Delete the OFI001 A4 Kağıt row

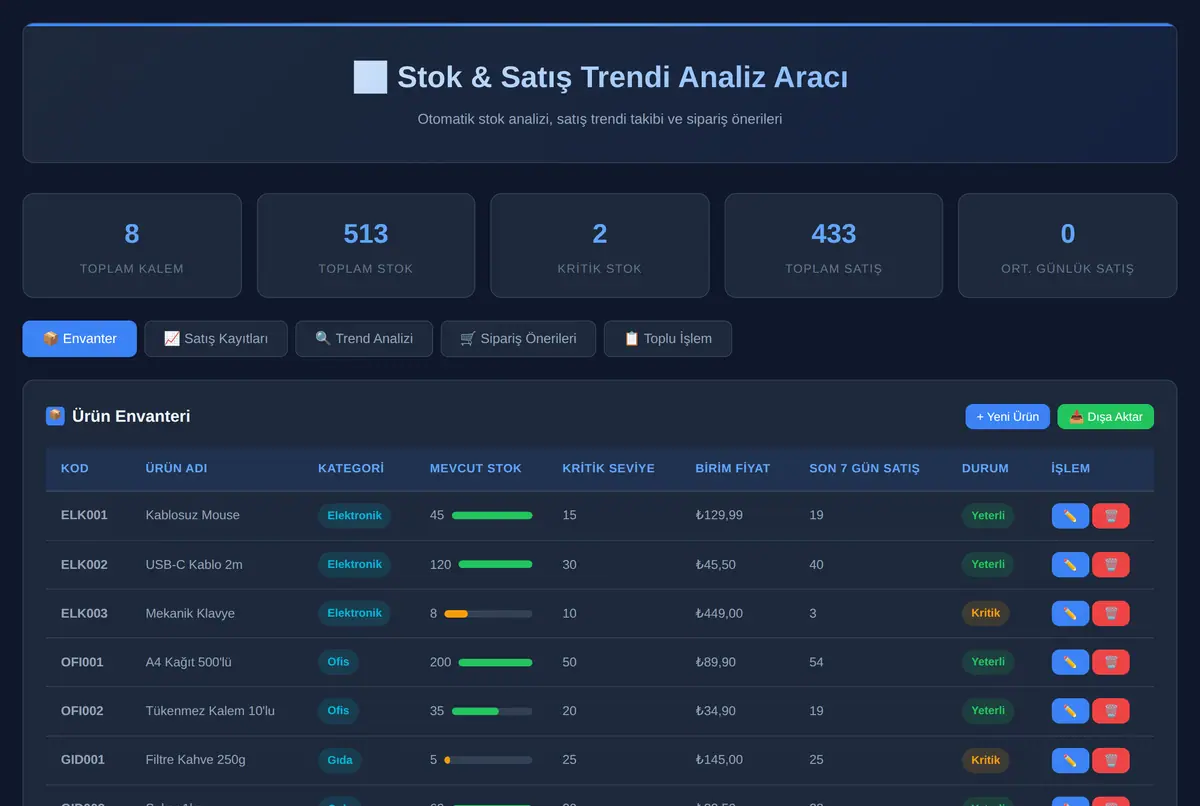tap(1111, 662)
